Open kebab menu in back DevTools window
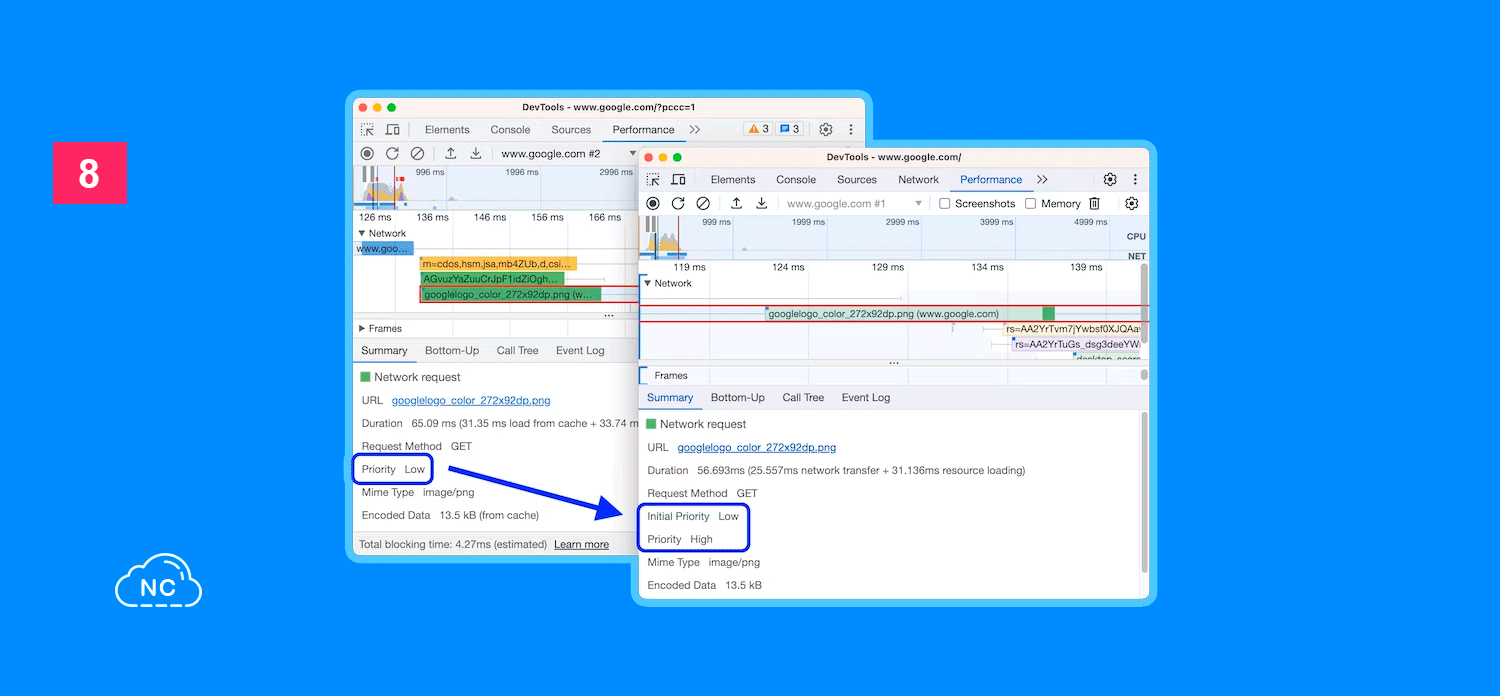Screen dimensions: 1500x696 coord(851,130)
